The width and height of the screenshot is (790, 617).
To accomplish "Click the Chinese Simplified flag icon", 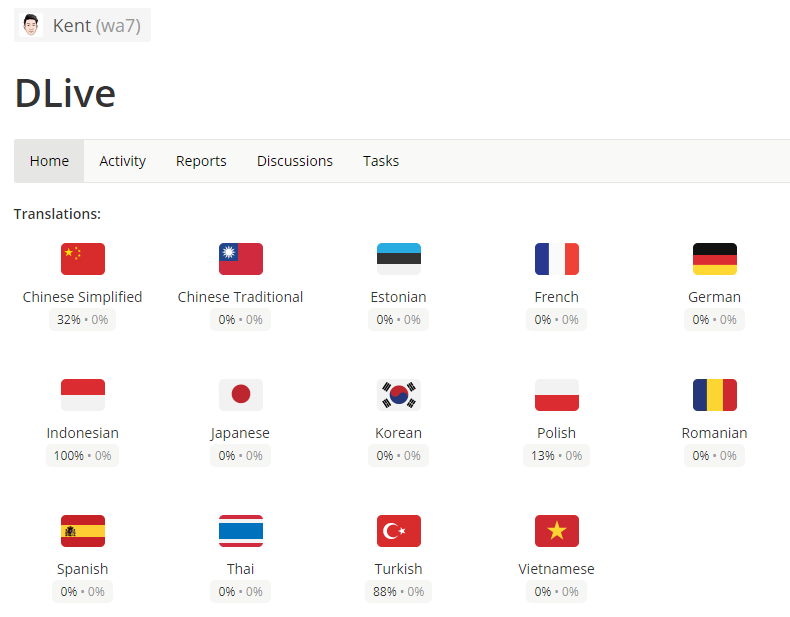I will [x=83, y=259].
